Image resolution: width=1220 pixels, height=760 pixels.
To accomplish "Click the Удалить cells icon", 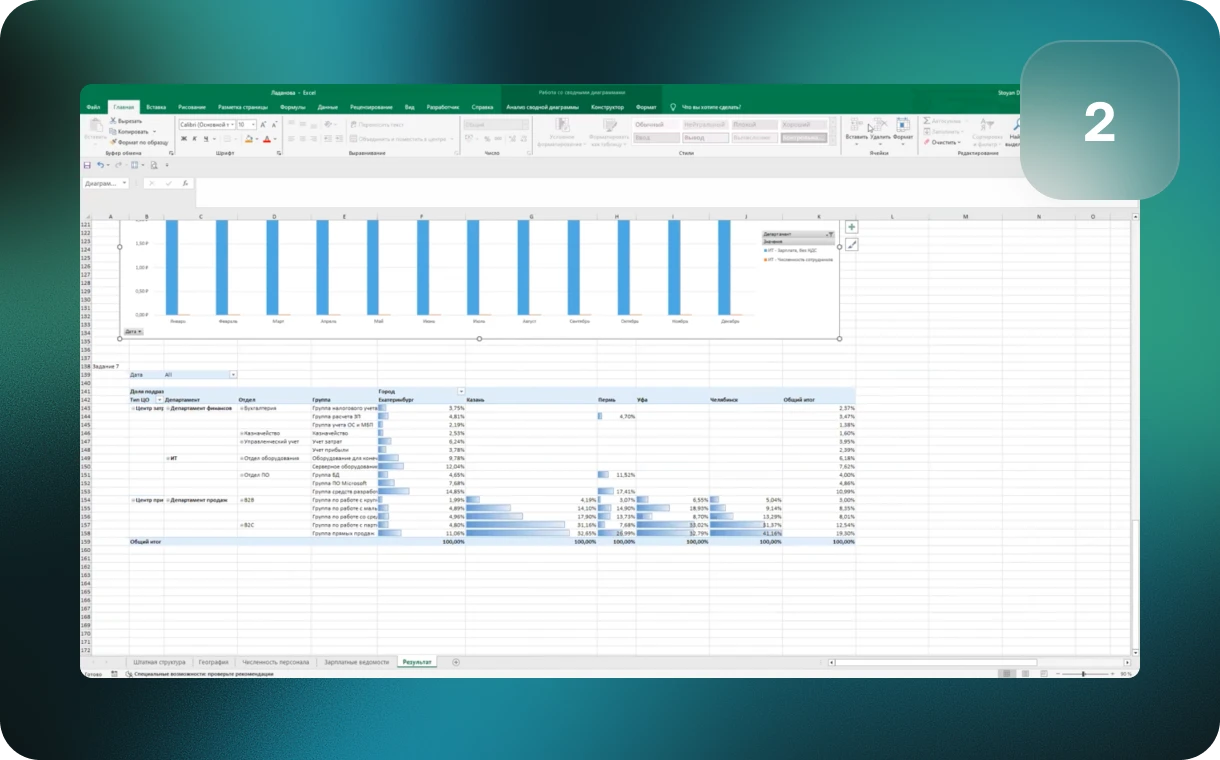I will (x=879, y=125).
